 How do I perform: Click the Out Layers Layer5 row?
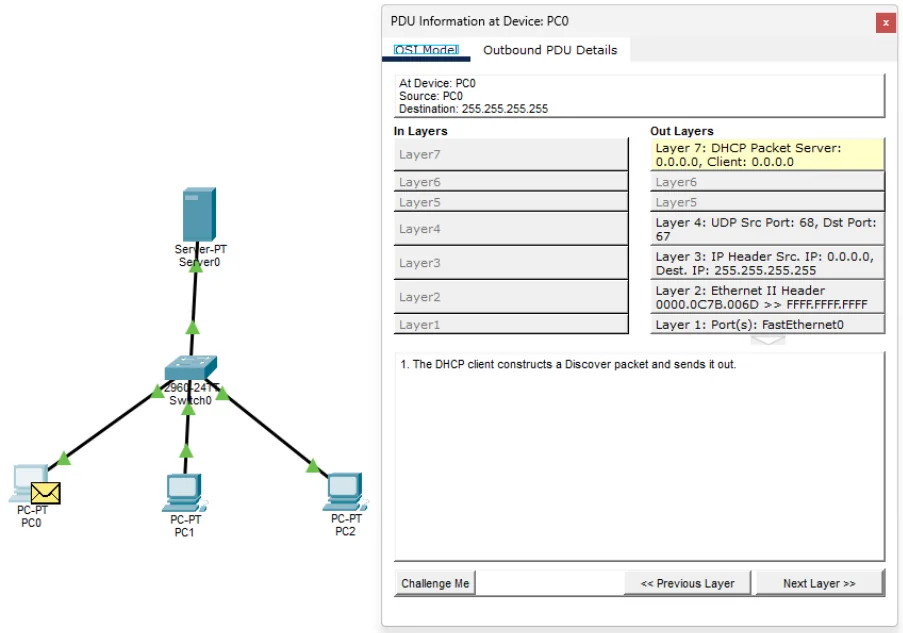[x=767, y=202]
